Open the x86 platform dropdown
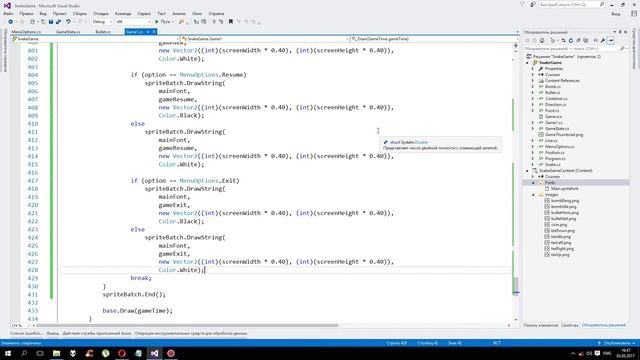Viewport: 640px width, 360px height. point(133,22)
